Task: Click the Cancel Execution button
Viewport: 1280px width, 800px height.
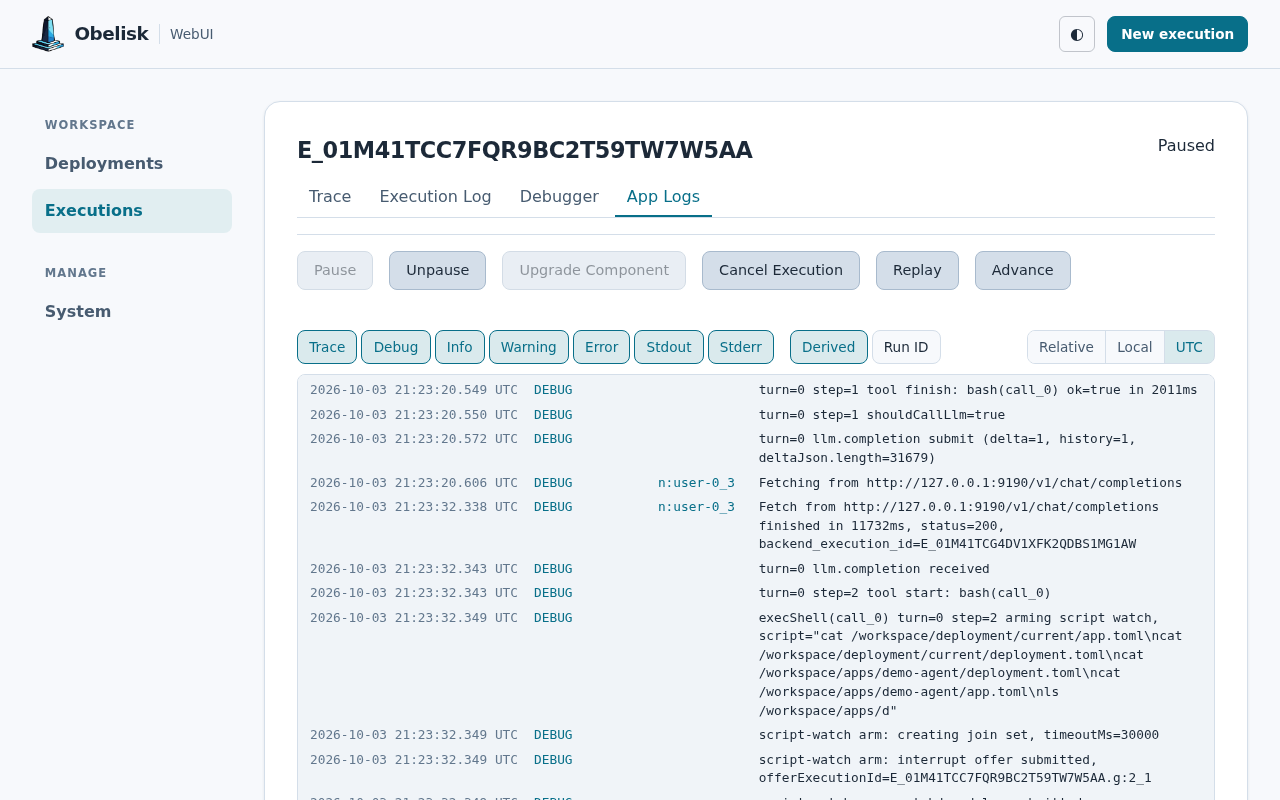Action: tap(781, 271)
